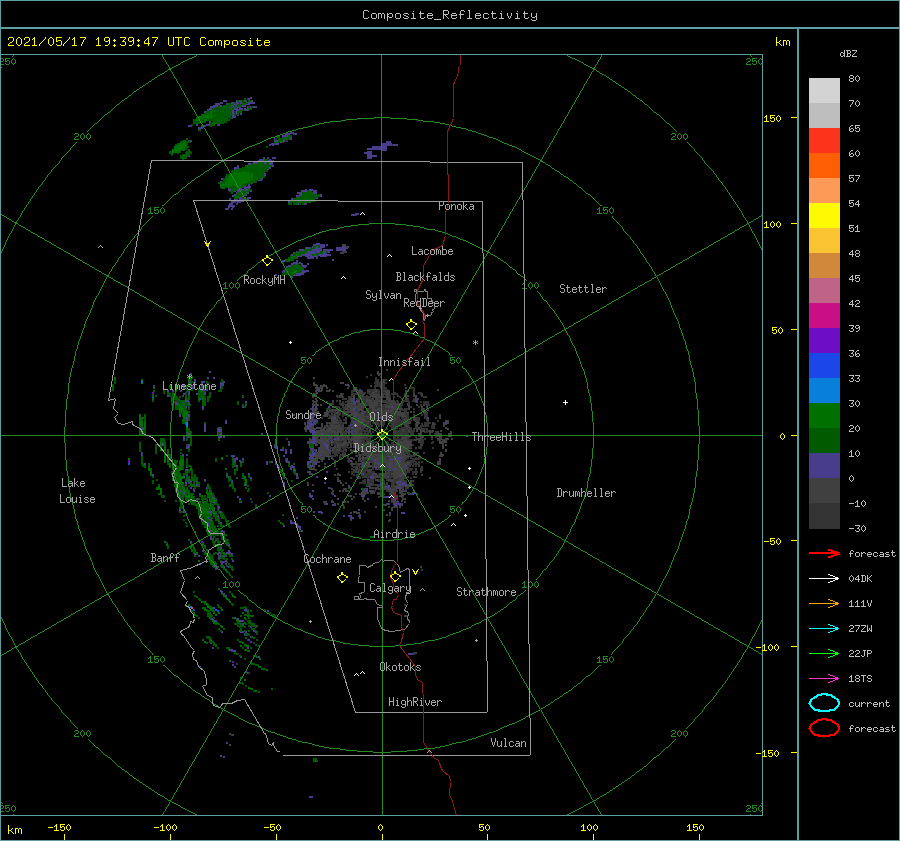
Task: Click the RedDeer city label
Action: [424, 303]
